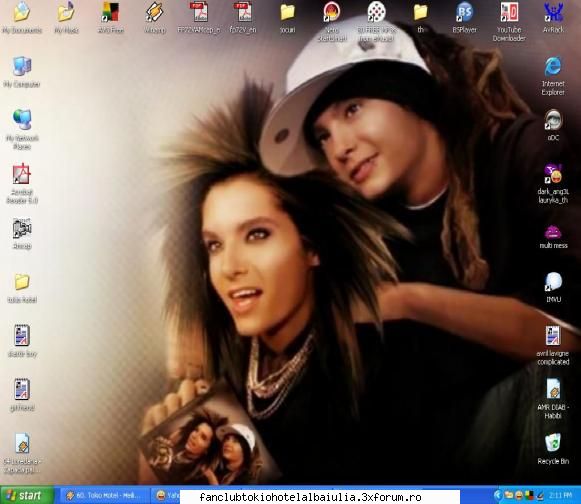Click the multi mess shortcut icon
Screen dimensions: 581x504
pyautogui.click(x=553, y=237)
